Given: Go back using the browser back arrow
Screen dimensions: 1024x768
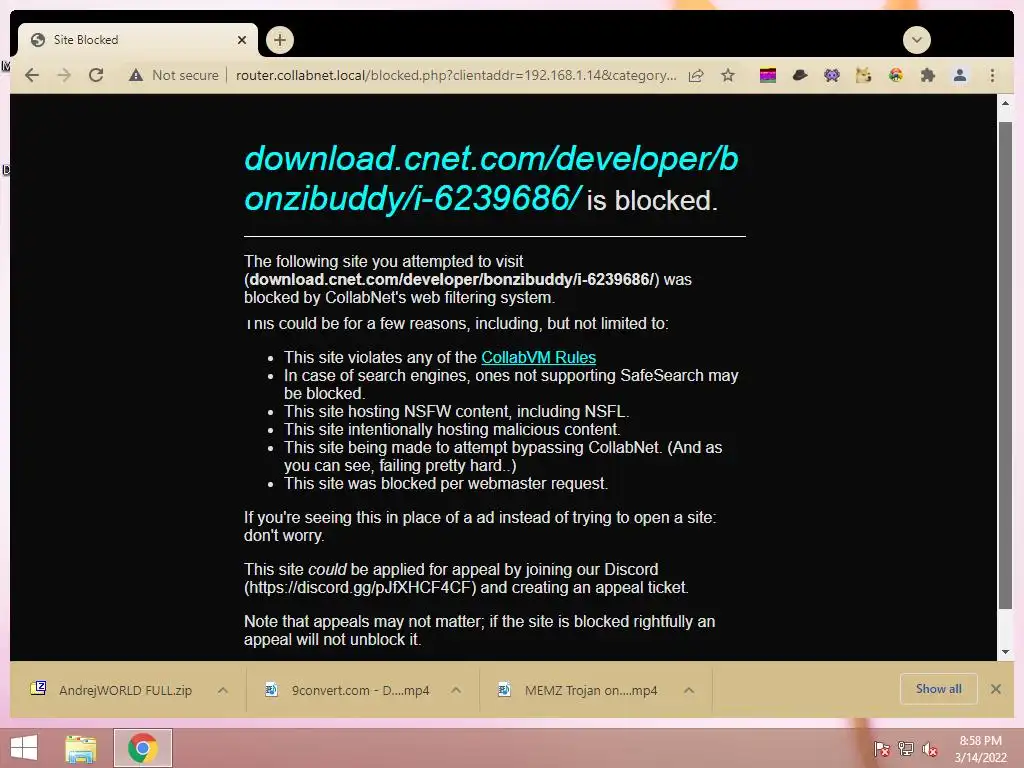Looking at the screenshot, I should point(32,75).
